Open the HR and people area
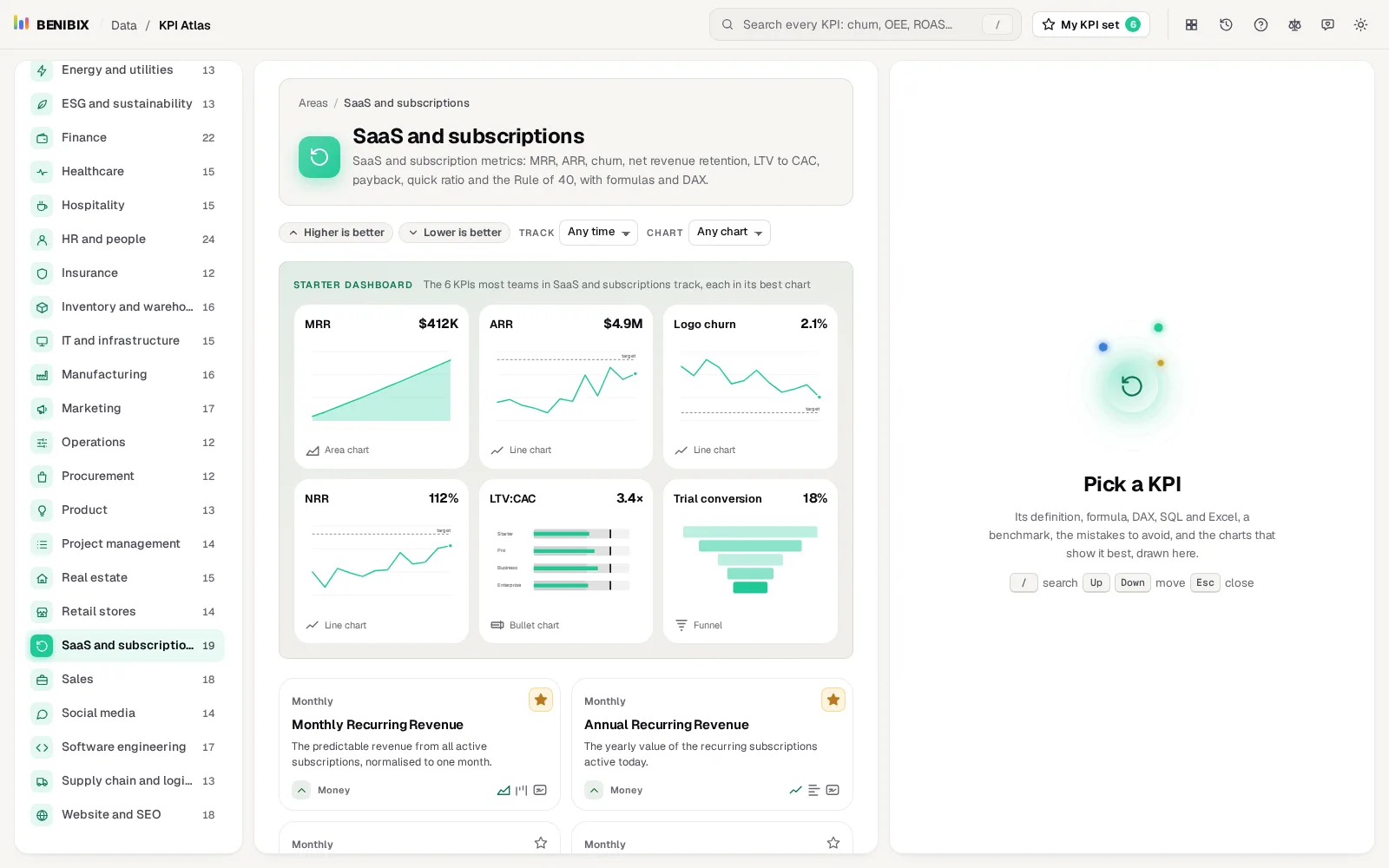 click(x=125, y=240)
